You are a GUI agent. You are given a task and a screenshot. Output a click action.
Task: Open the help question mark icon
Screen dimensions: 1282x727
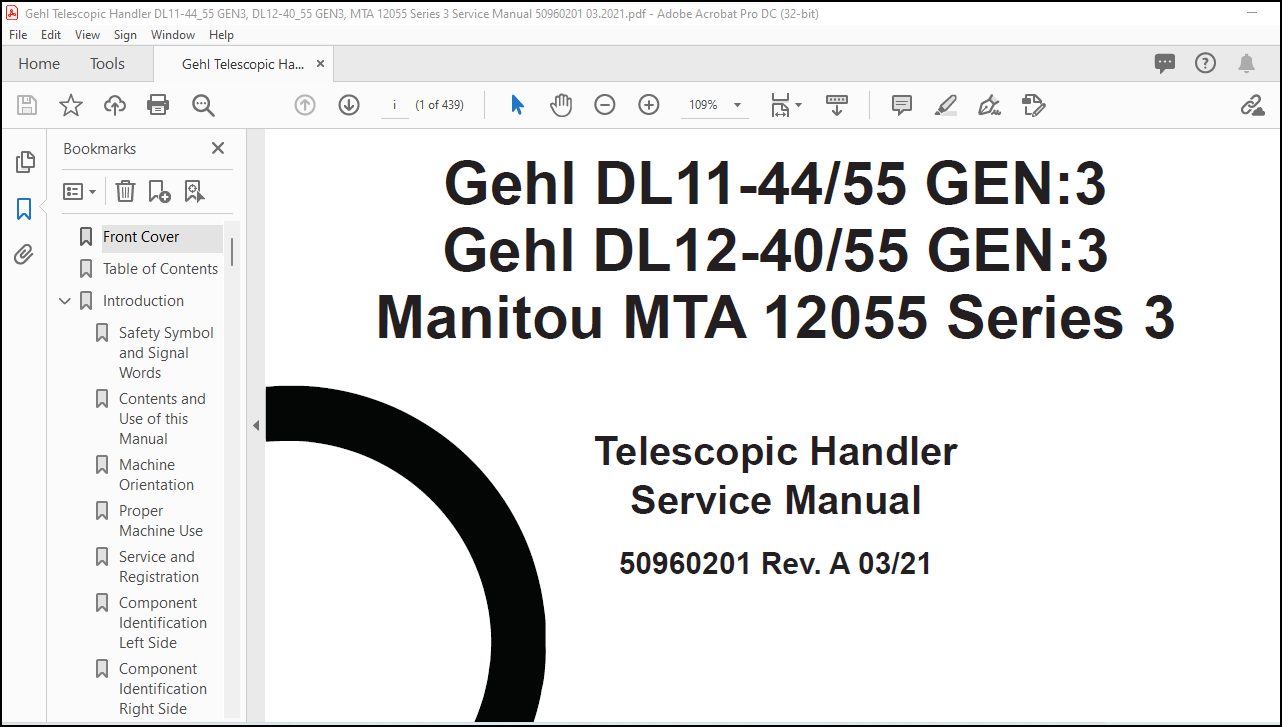pyautogui.click(x=1206, y=64)
